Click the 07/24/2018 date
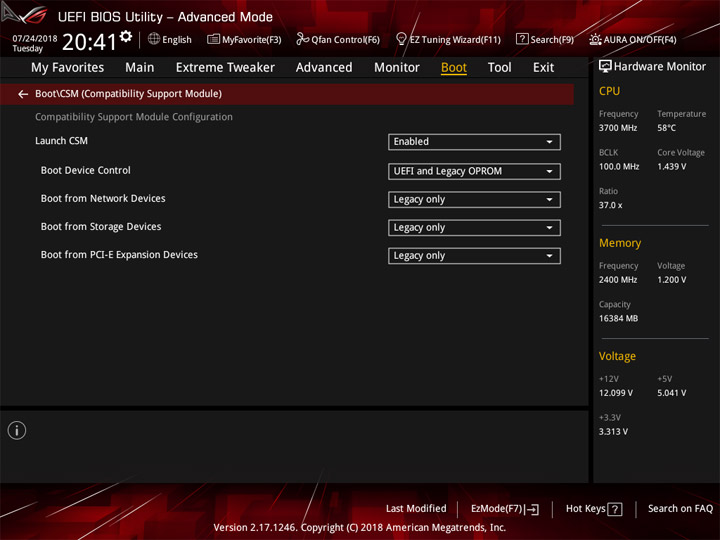Viewport: 720px width, 540px height. click(x=35, y=39)
